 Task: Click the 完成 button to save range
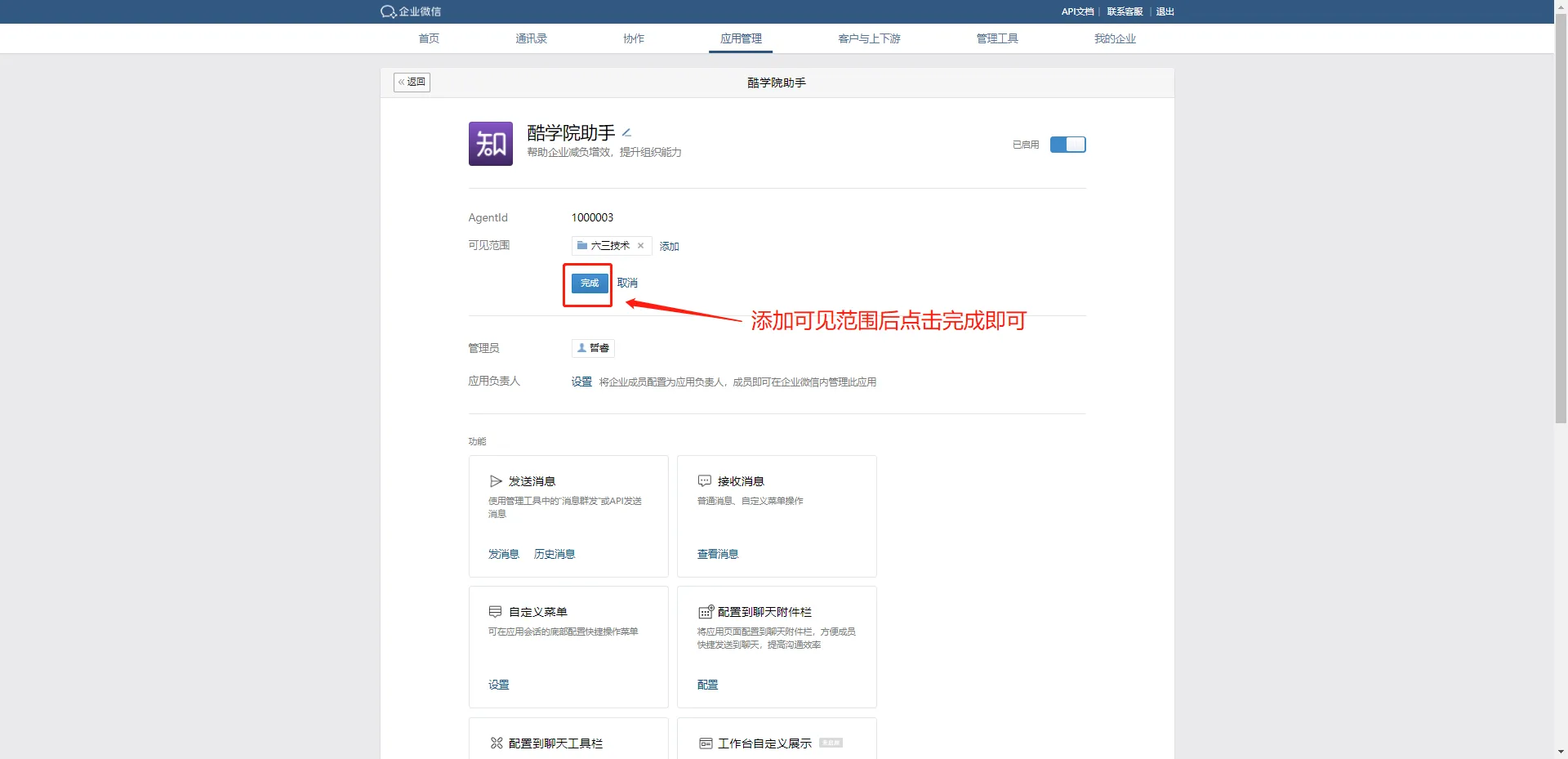pyautogui.click(x=590, y=283)
